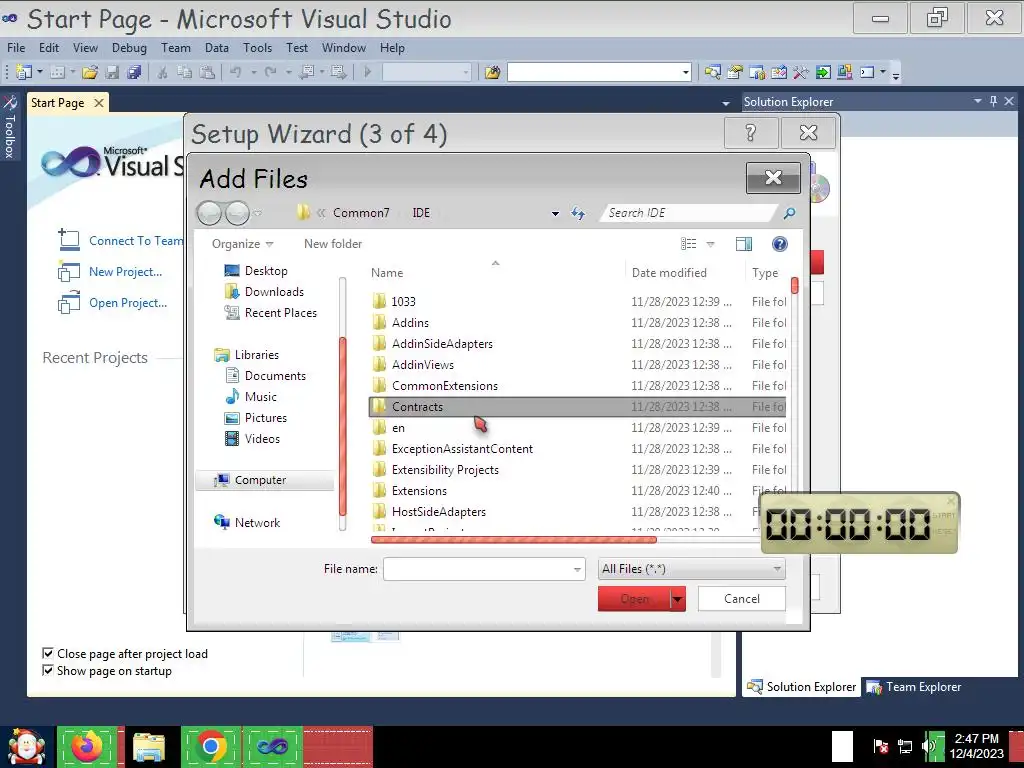Open the All Files (*.*) filter dropdown
The height and width of the screenshot is (768, 1024).
tap(776, 569)
